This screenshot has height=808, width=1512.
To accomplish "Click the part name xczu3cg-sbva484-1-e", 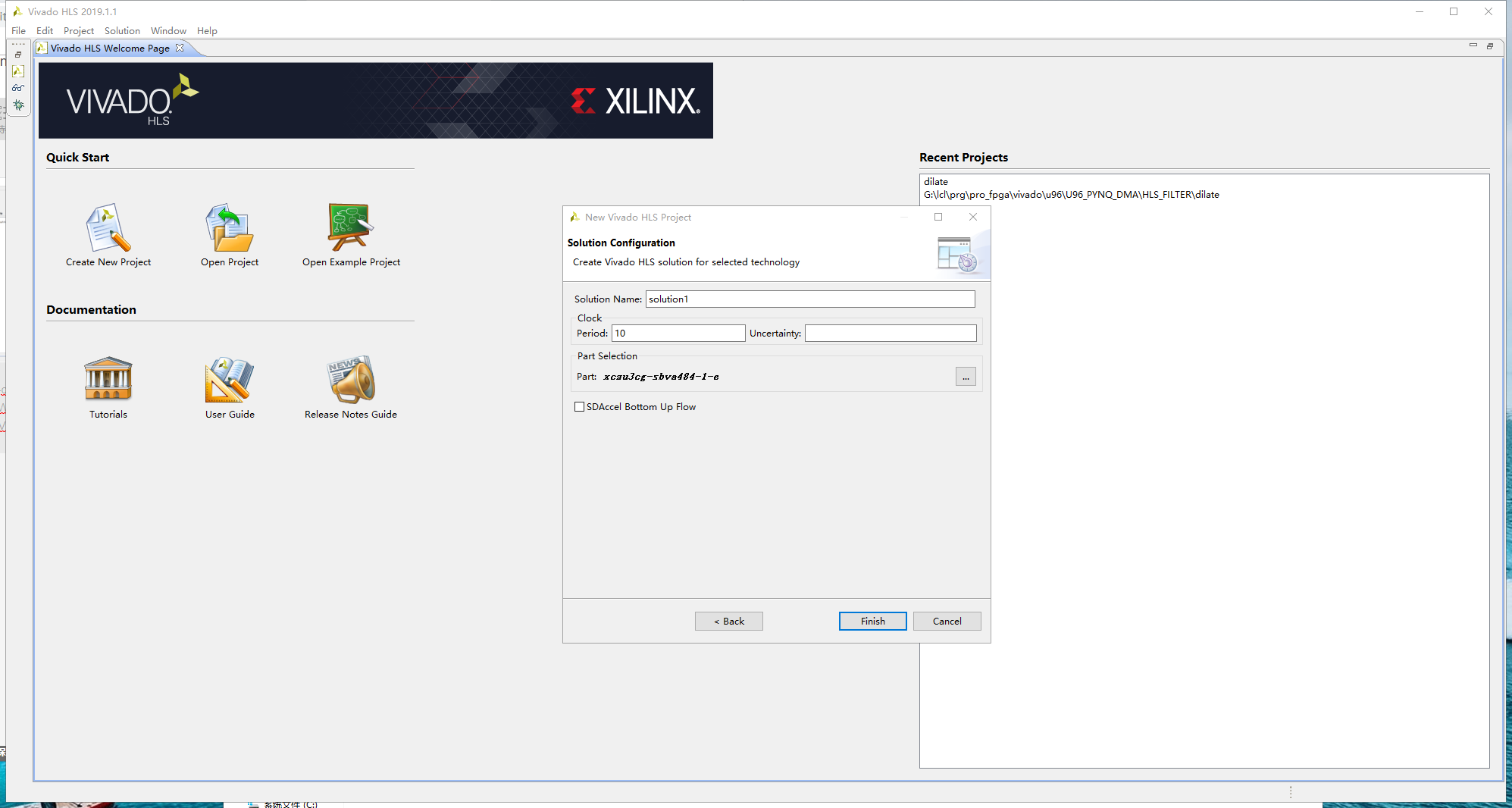I will (x=661, y=377).
